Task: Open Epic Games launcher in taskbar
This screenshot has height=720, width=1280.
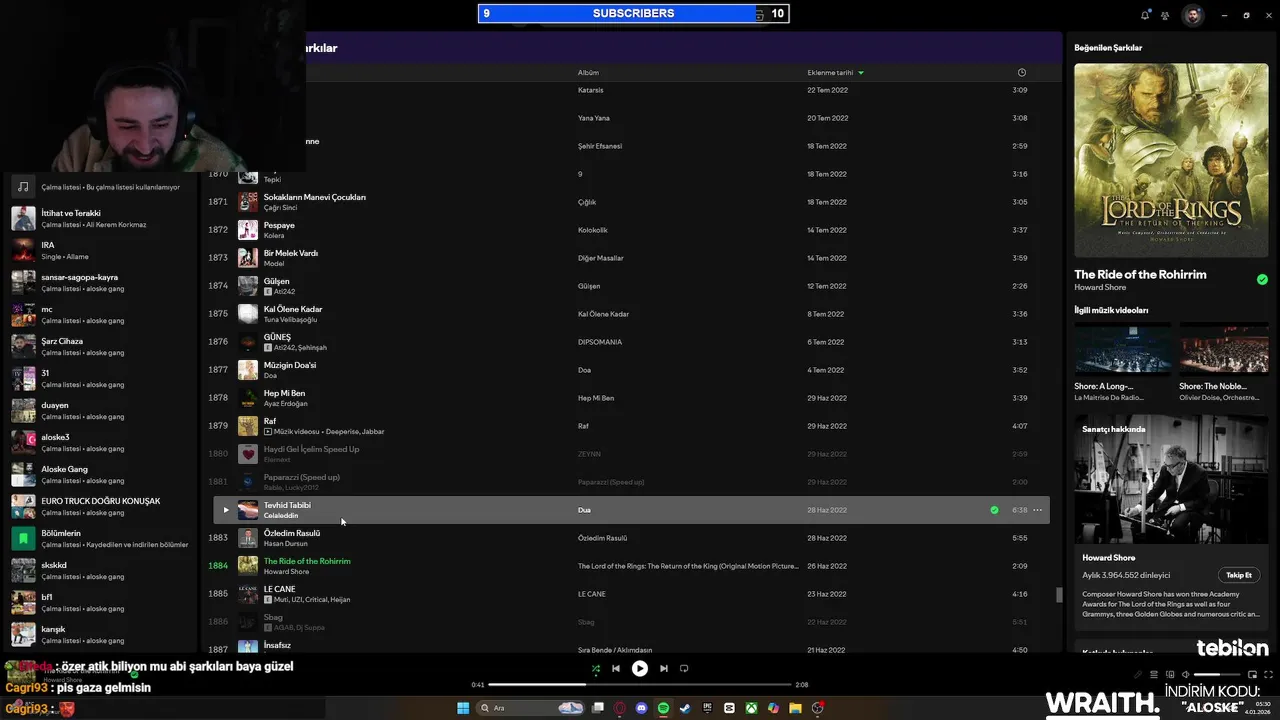Action: tap(707, 708)
